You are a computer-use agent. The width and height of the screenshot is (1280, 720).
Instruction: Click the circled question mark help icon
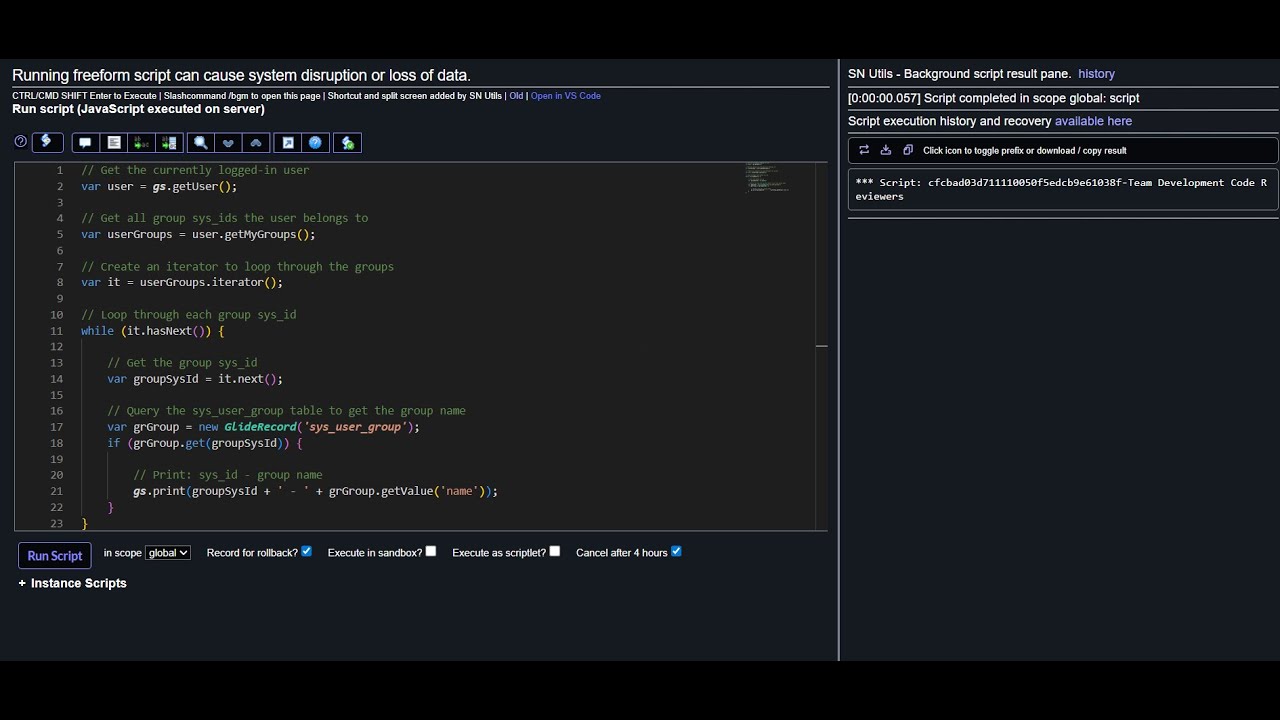20,142
